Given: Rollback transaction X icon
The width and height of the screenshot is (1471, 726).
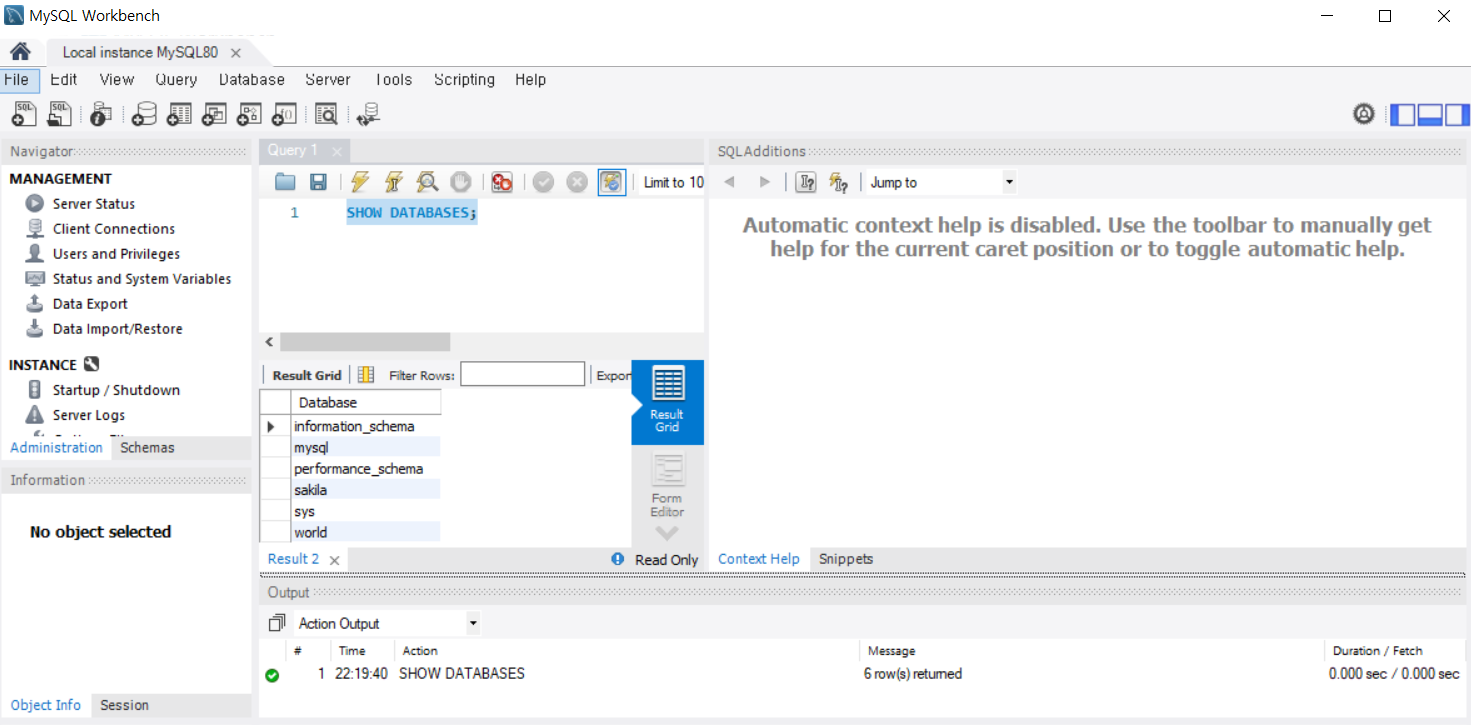Looking at the screenshot, I should (x=577, y=182).
